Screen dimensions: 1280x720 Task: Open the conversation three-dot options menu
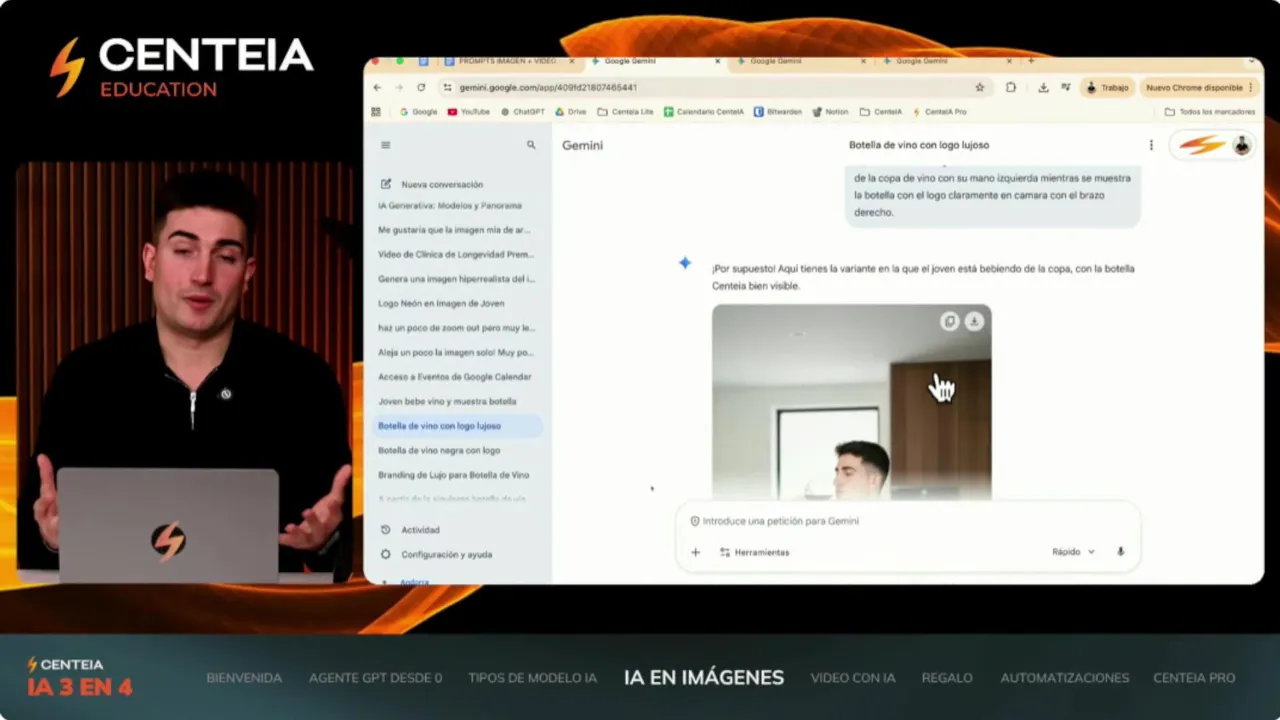(1151, 145)
